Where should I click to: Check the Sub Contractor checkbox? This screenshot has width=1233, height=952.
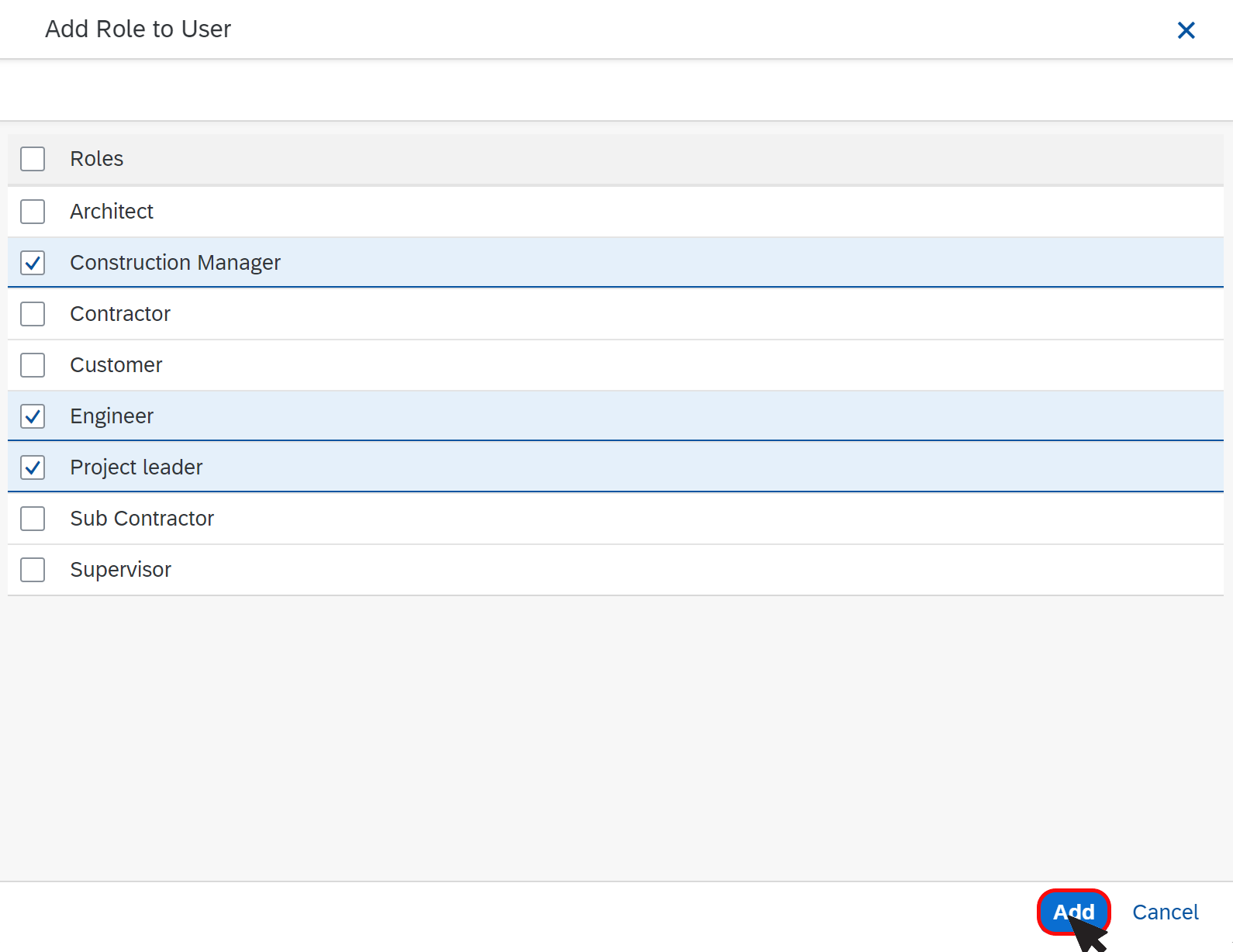[x=33, y=519]
